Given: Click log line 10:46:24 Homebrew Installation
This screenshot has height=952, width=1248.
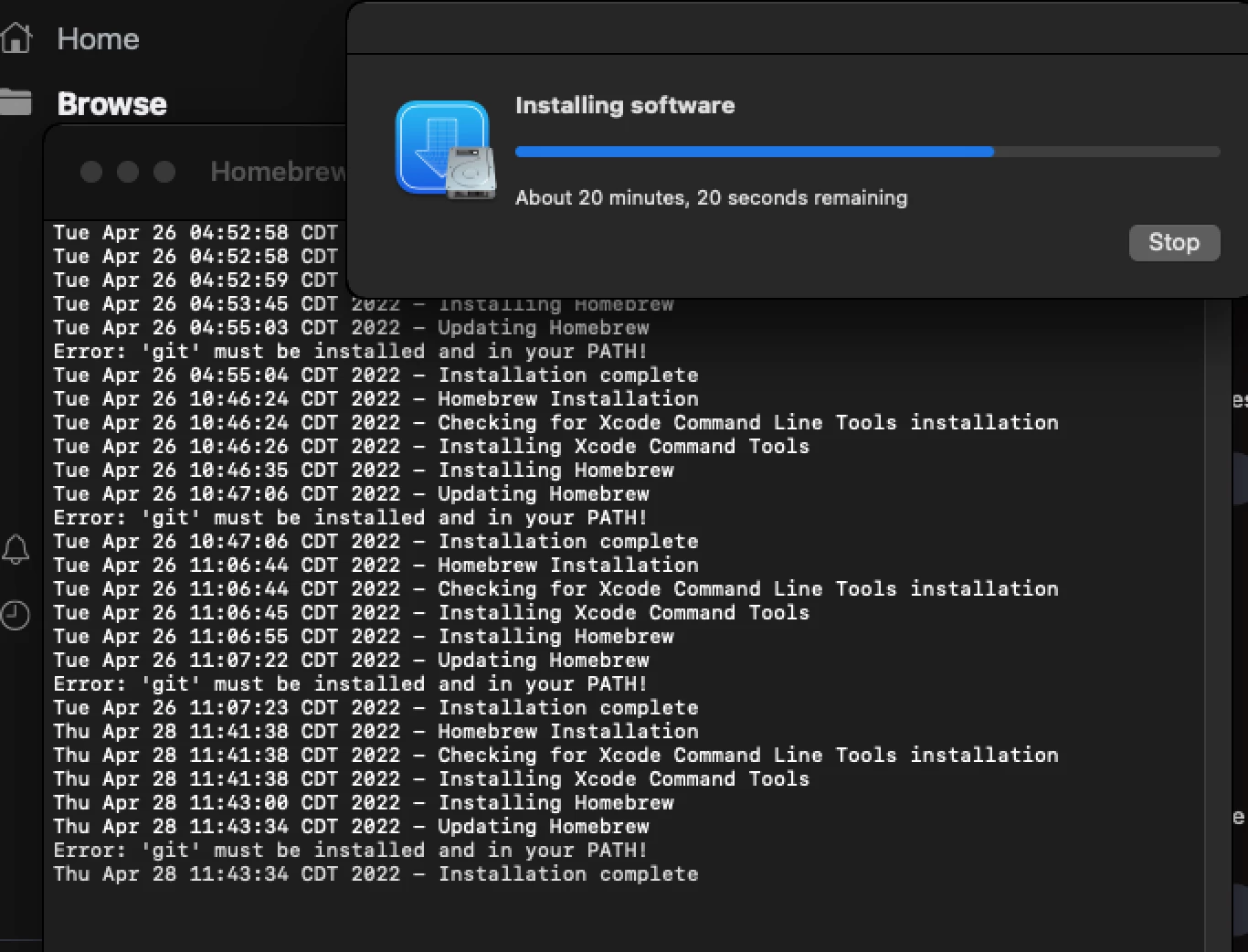Looking at the screenshot, I should click(375, 398).
